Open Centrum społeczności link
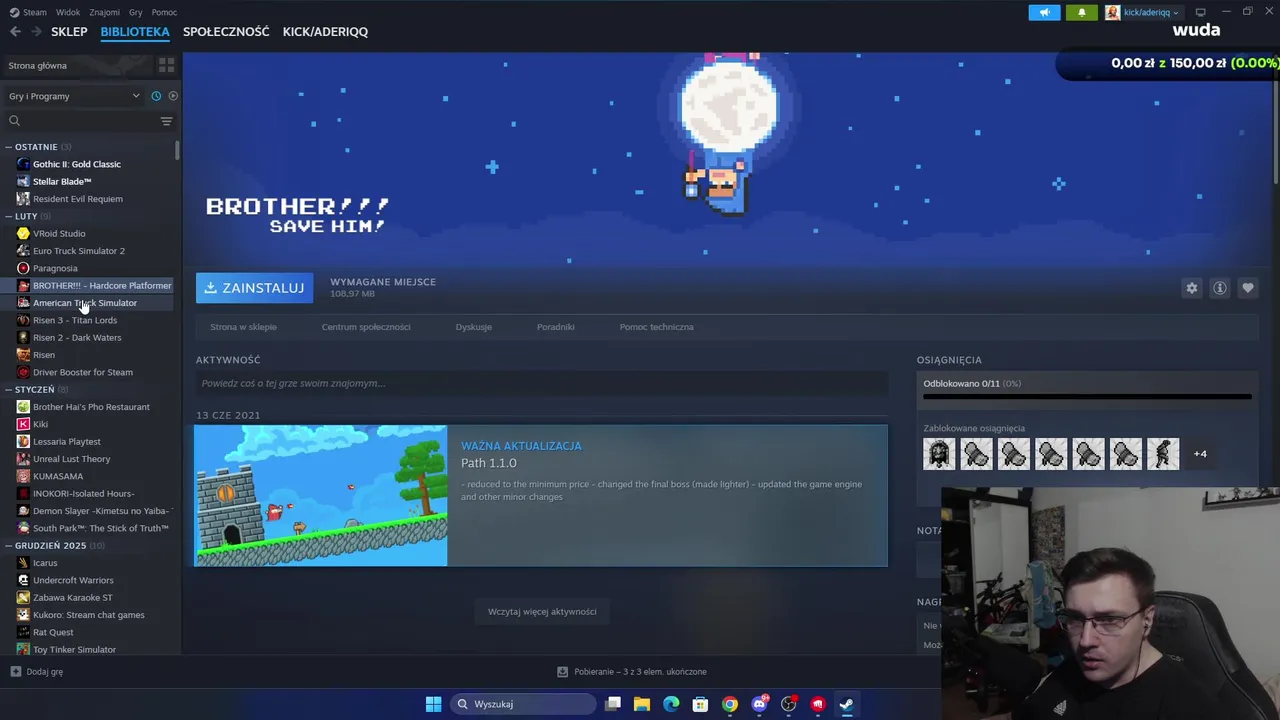 click(x=366, y=327)
